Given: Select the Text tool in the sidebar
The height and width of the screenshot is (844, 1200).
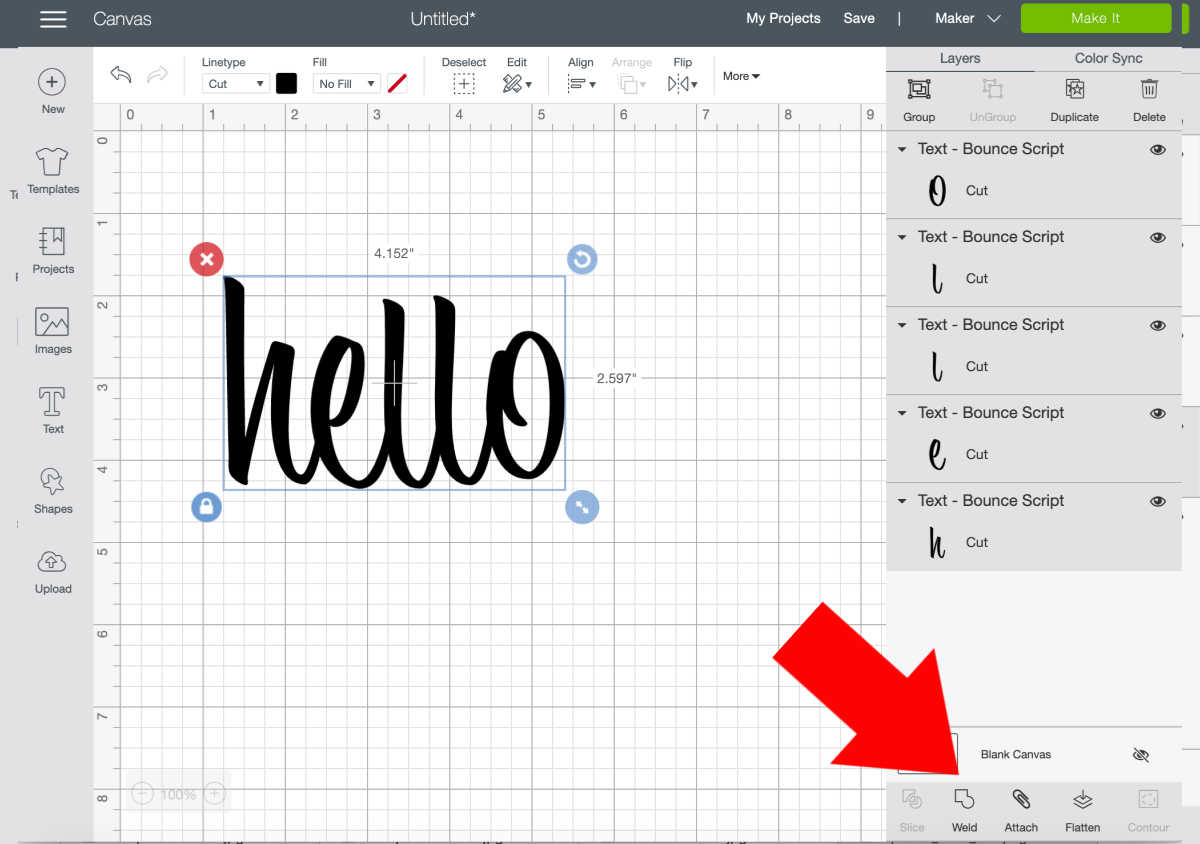Looking at the screenshot, I should coord(52,408).
